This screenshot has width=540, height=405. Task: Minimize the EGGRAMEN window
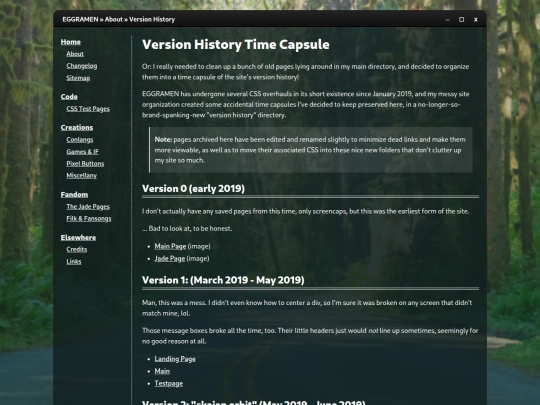447,20
